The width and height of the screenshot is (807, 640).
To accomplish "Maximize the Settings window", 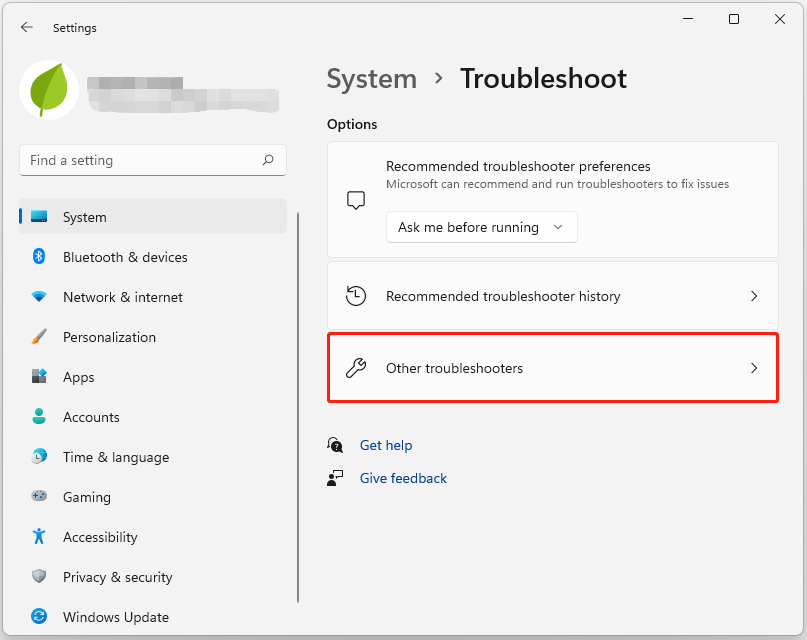I will coord(734,19).
